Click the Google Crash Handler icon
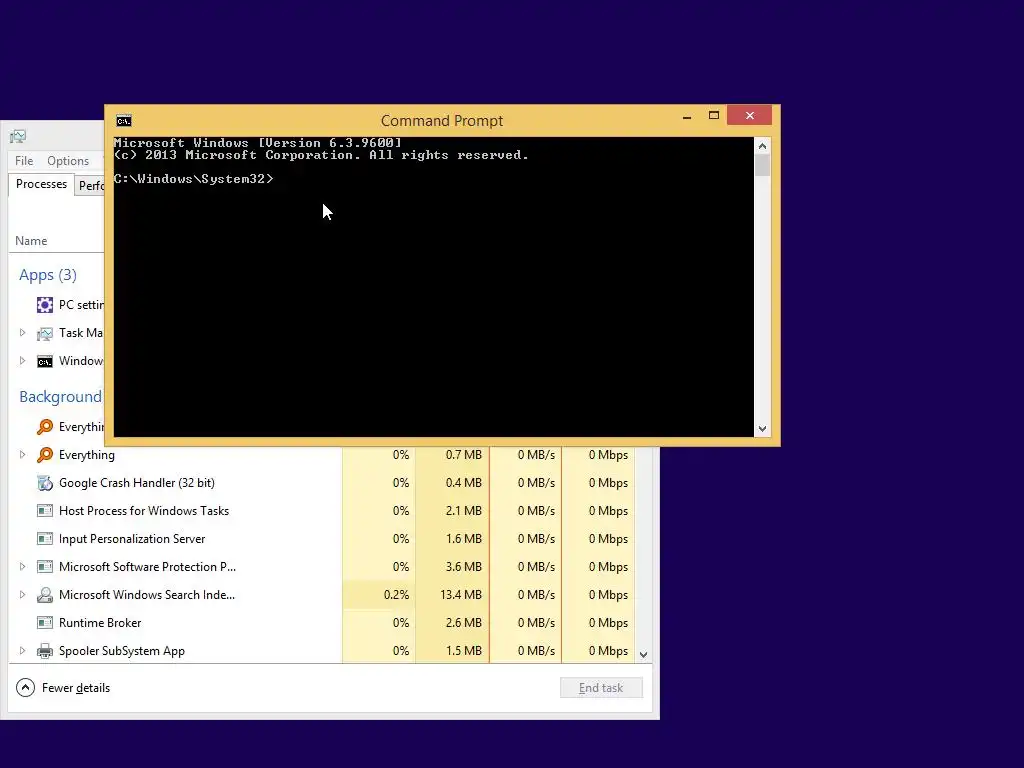The height and width of the screenshot is (768, 1024). tap(44, 483)
